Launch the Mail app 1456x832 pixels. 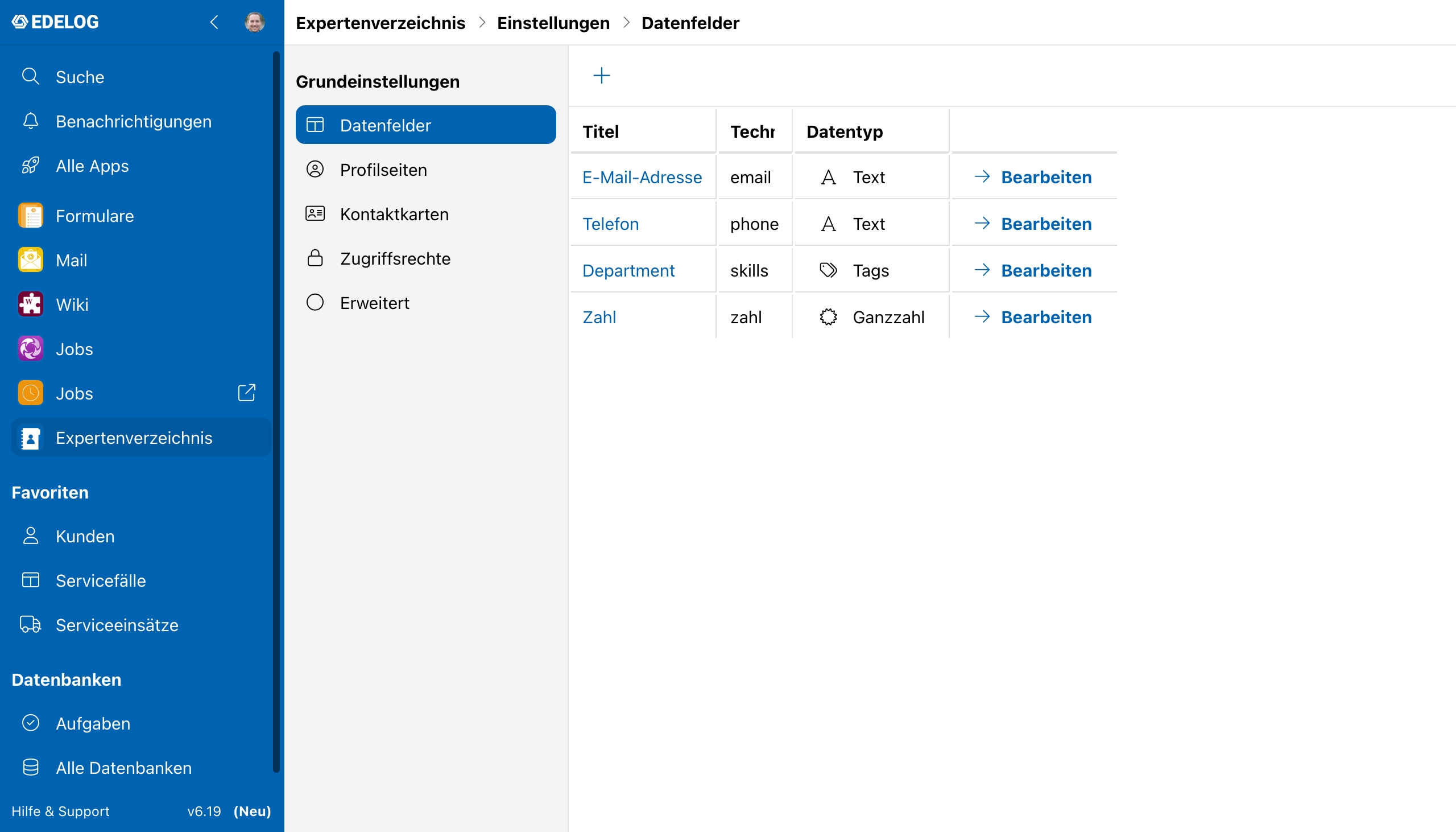(x=142, y=260)
